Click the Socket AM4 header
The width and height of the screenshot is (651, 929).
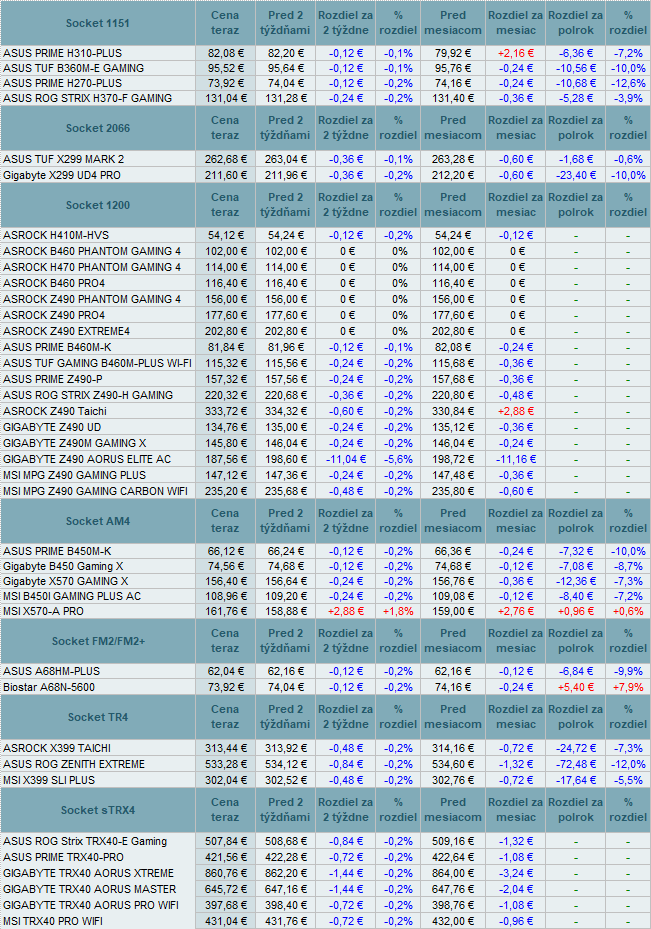(x=98, y=521)
